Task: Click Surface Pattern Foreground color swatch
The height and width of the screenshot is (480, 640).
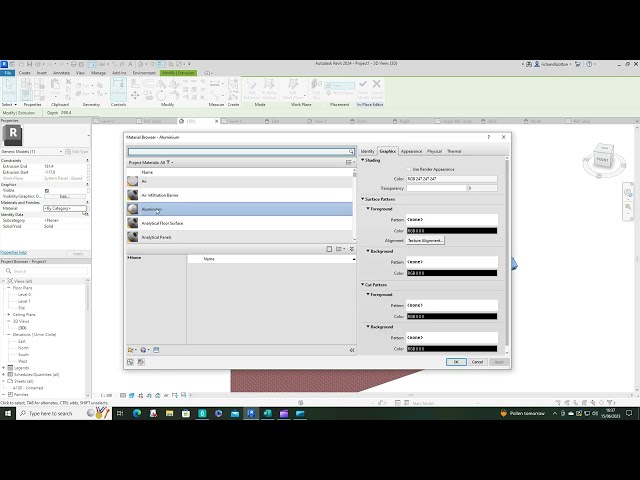Action: (x=452, y=231)
